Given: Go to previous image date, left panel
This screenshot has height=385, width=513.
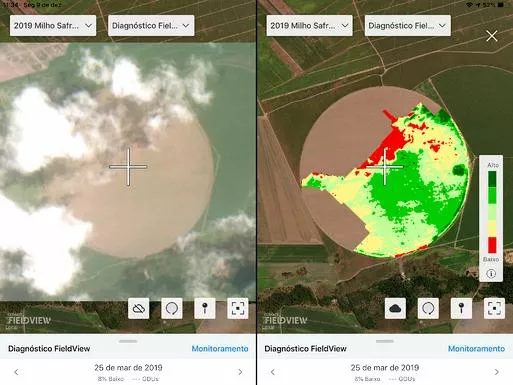Looking at the screenshot, I should (16, 372).
